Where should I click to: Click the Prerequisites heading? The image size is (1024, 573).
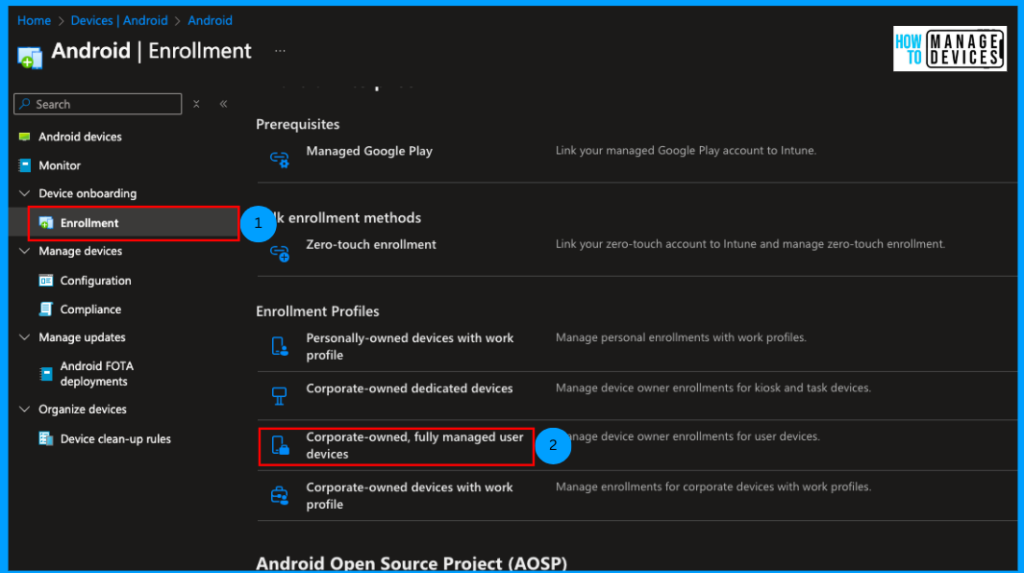coord(298,124)
